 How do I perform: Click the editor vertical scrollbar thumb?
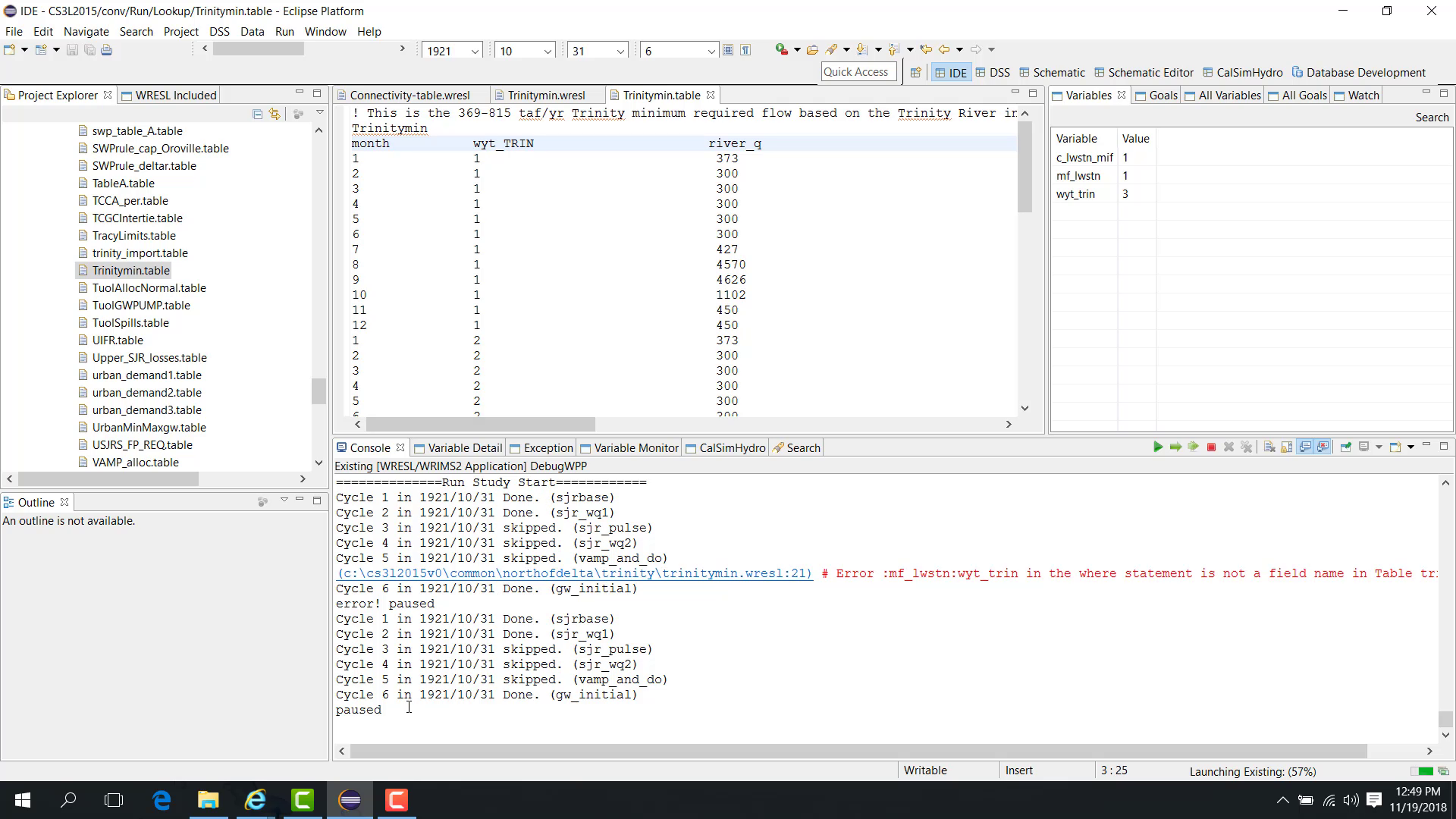coord(1025,166)
